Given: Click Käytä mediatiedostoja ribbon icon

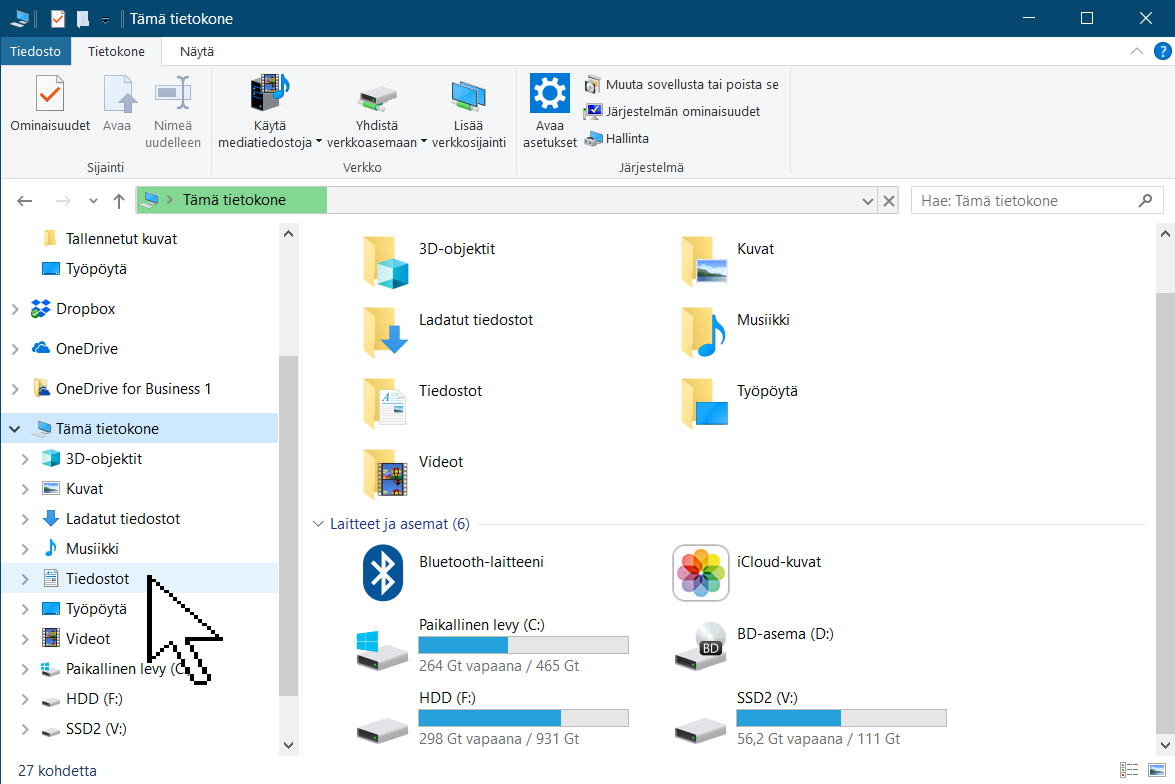Looking at the screenshot, I should [268, 95].
